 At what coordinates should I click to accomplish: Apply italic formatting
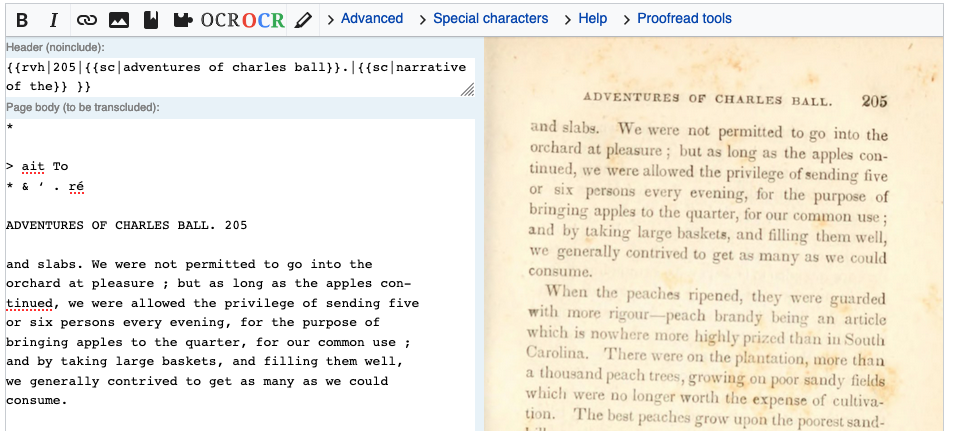(53, 20)
